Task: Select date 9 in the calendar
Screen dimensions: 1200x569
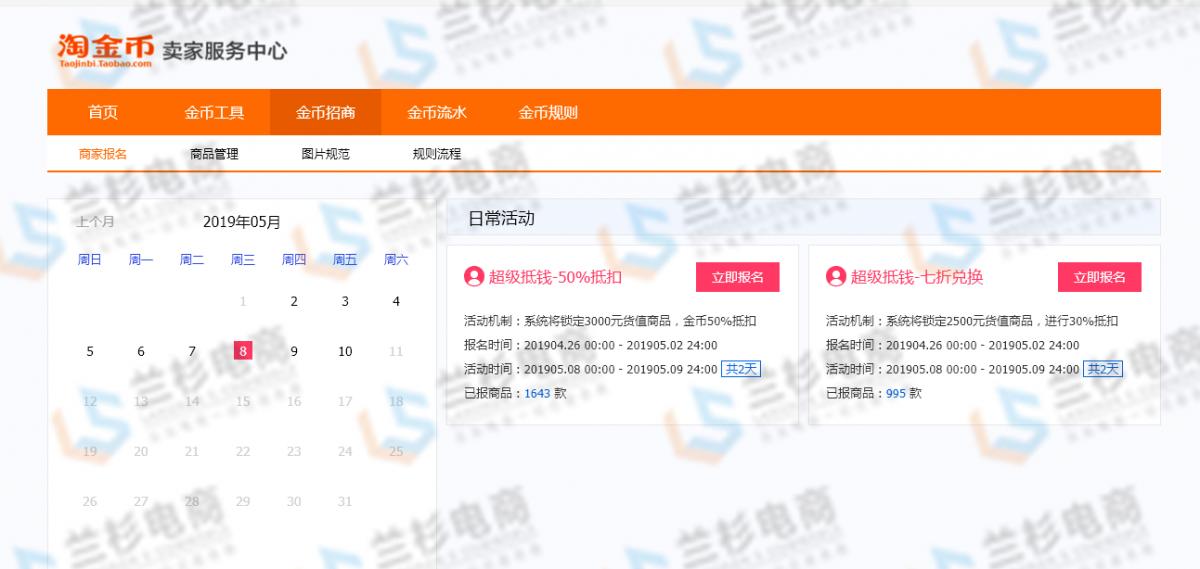Action: click(294, 351)
